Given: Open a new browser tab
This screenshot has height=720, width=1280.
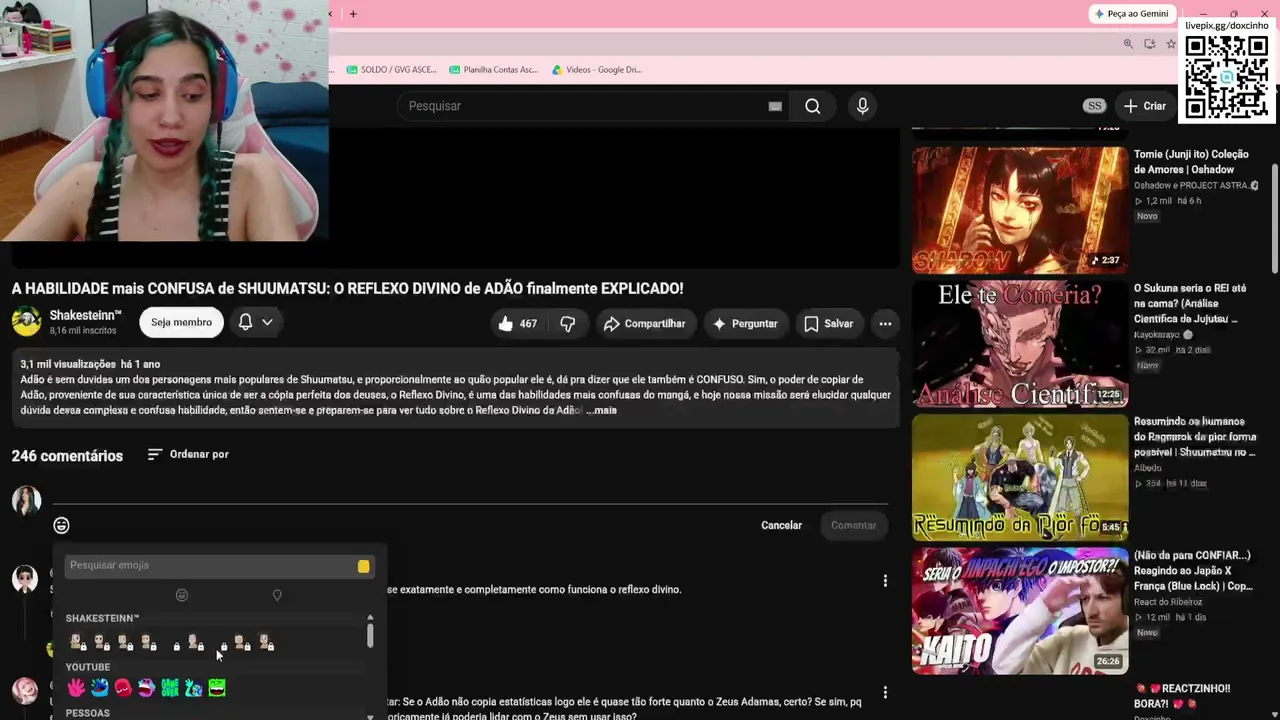Looking at the screenshot, I should click(x=353, y=14).
